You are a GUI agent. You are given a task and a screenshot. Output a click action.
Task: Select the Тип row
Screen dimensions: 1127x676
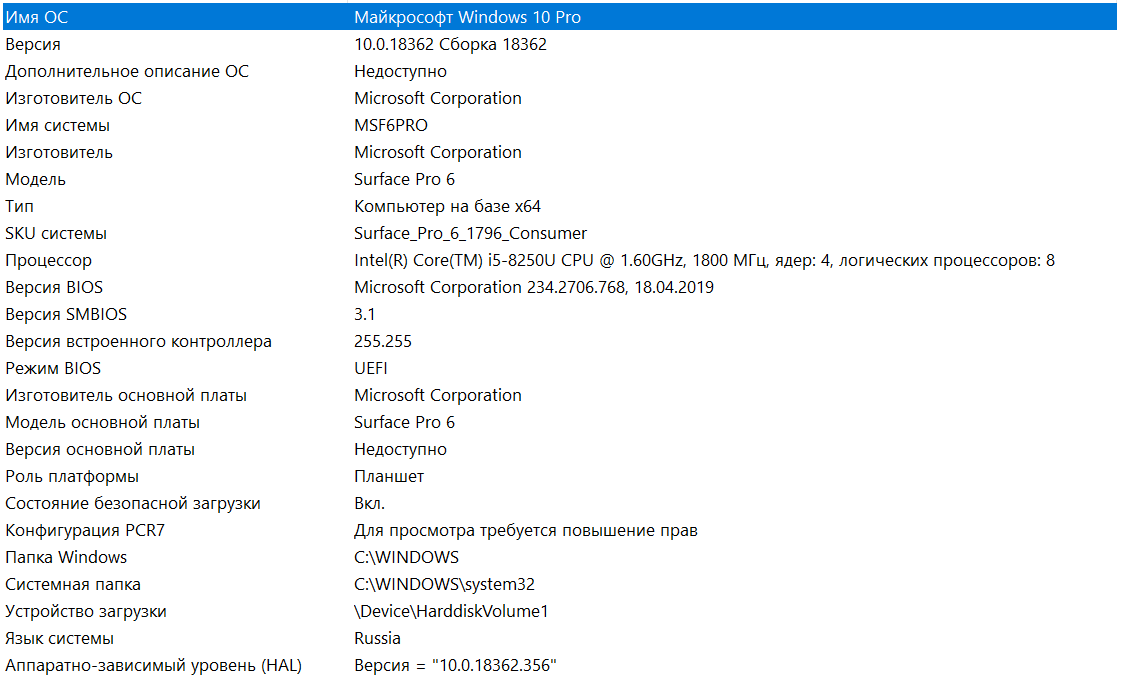(x=560, y=206)
